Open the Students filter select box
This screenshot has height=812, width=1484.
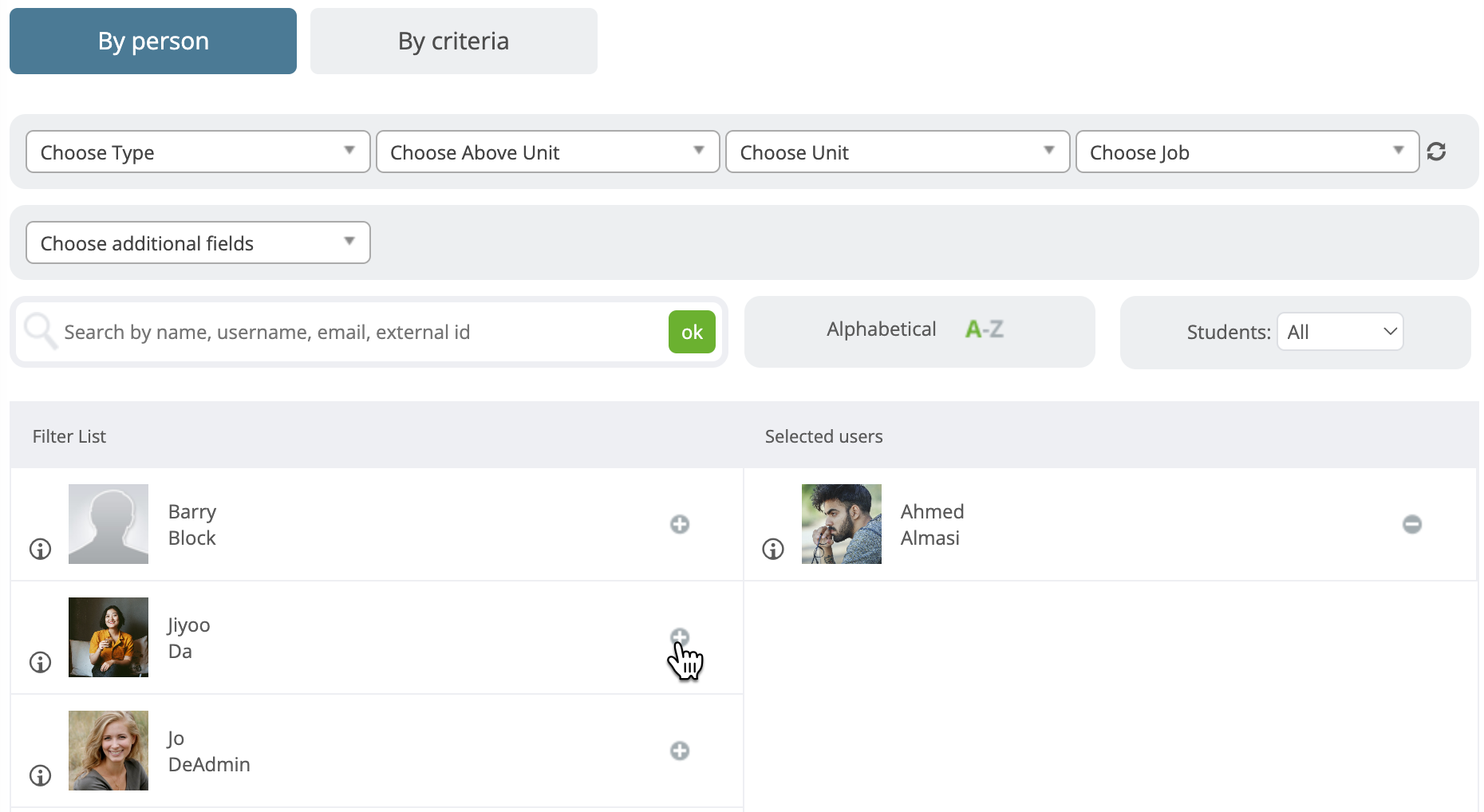point(1340,332)
